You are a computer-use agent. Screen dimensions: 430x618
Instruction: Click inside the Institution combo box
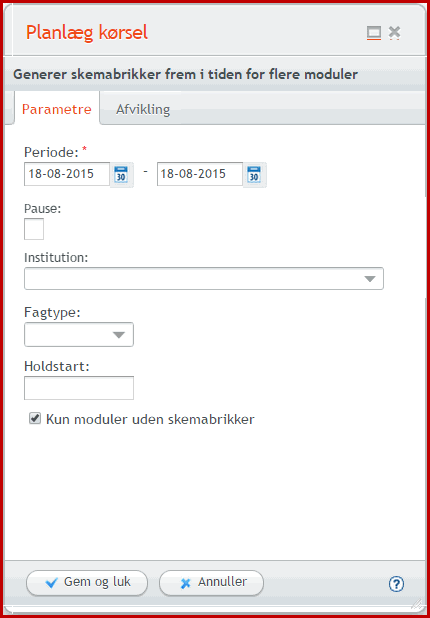tap(204, 279)
